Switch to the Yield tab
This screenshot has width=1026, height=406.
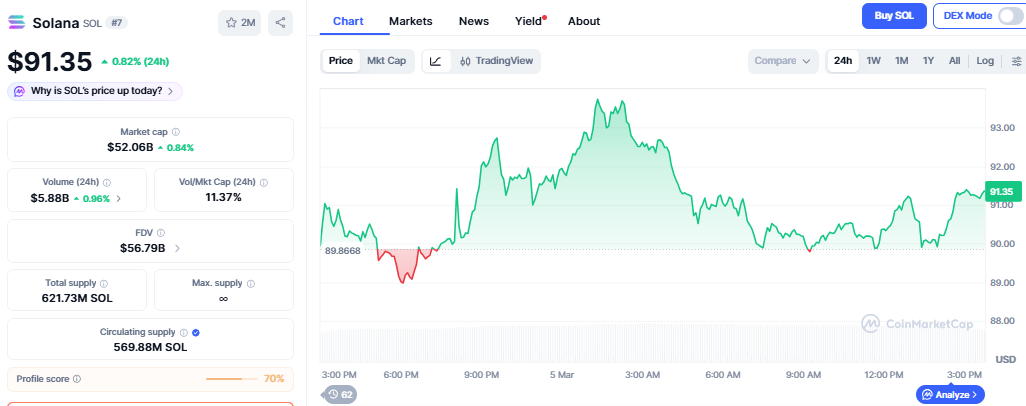pos(528,21)
